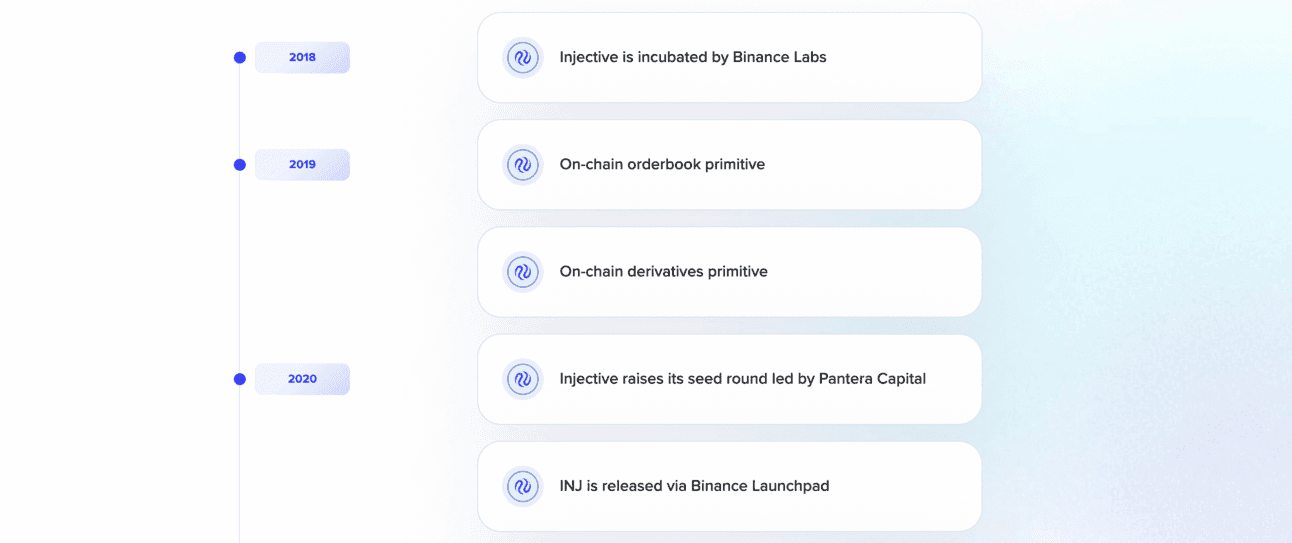This screenshot has width=1292, height=543.
Task: Select the 2020 year badge
Action: click(302, 379)
